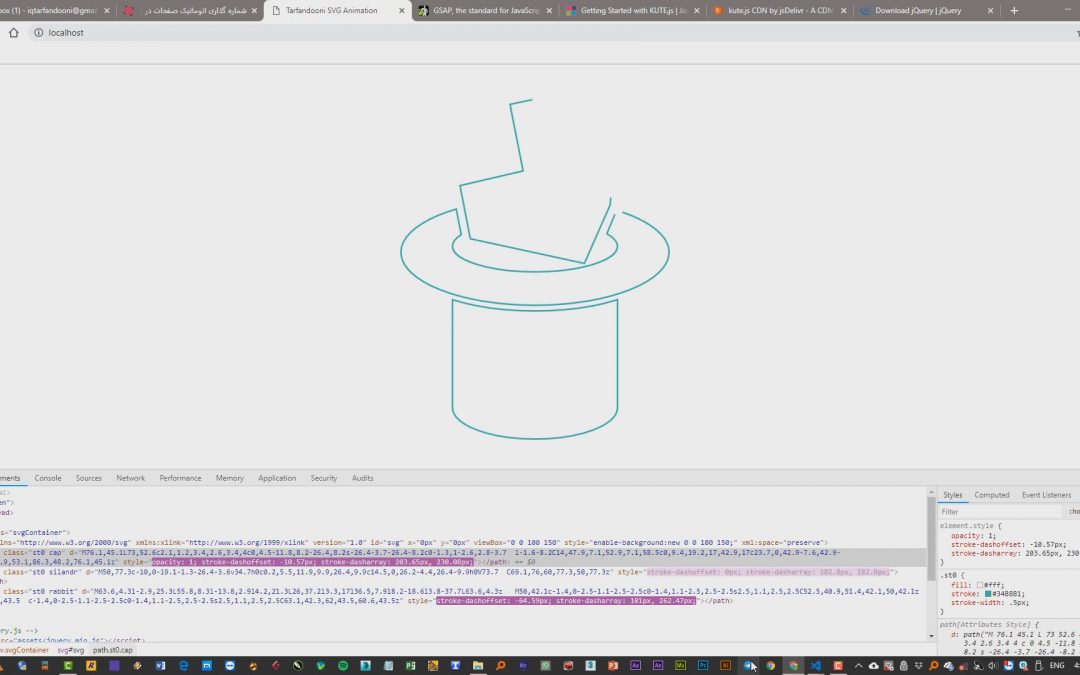Open the DevTools Console panel
1080x675 pixels.
48,478
